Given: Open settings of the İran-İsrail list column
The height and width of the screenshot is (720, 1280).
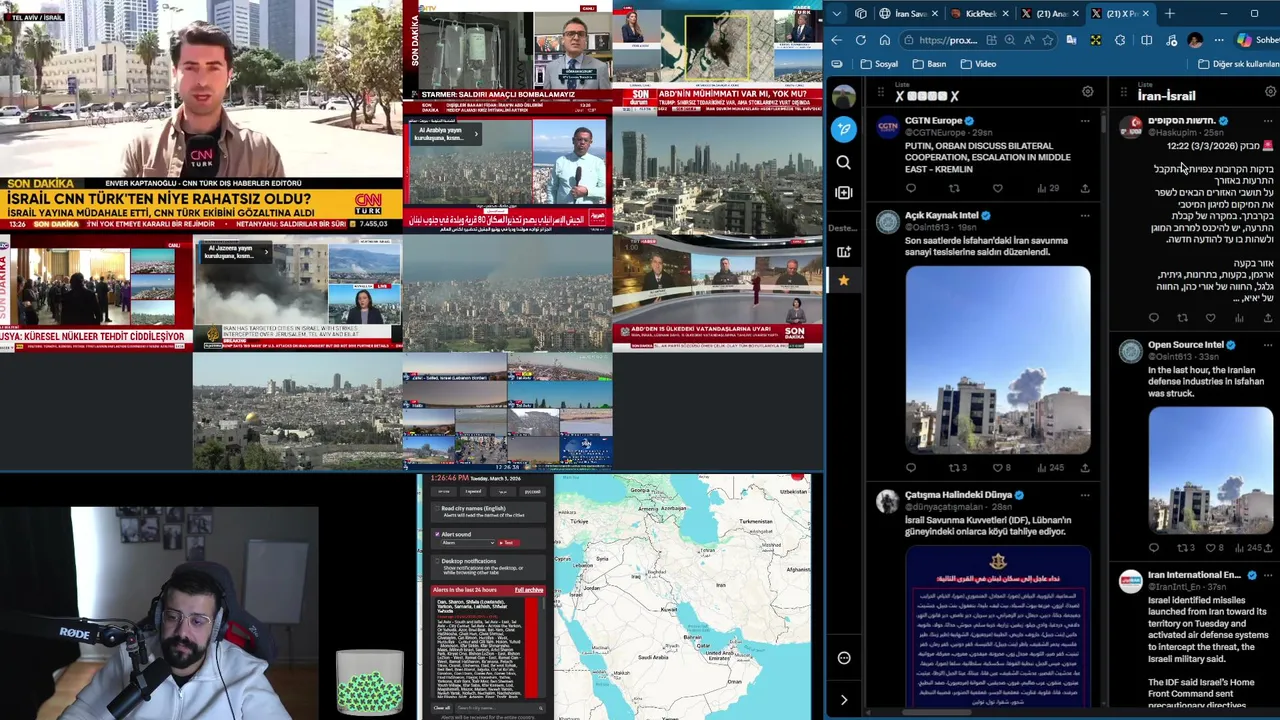Looking at the screenshot, I should (1270, 92).
